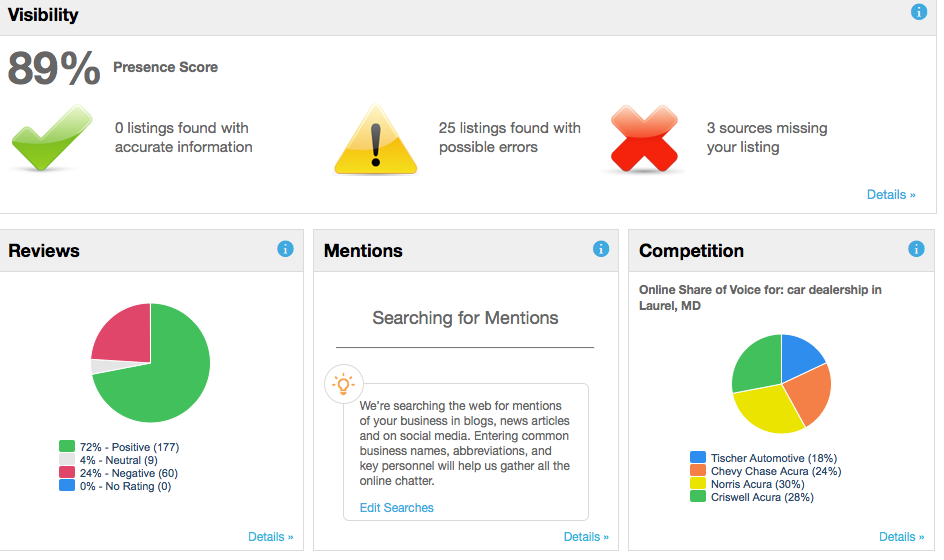Click orange Chevy Chase Acura legend swatch
Screen dimensions: 944x560
click(698, 470)
